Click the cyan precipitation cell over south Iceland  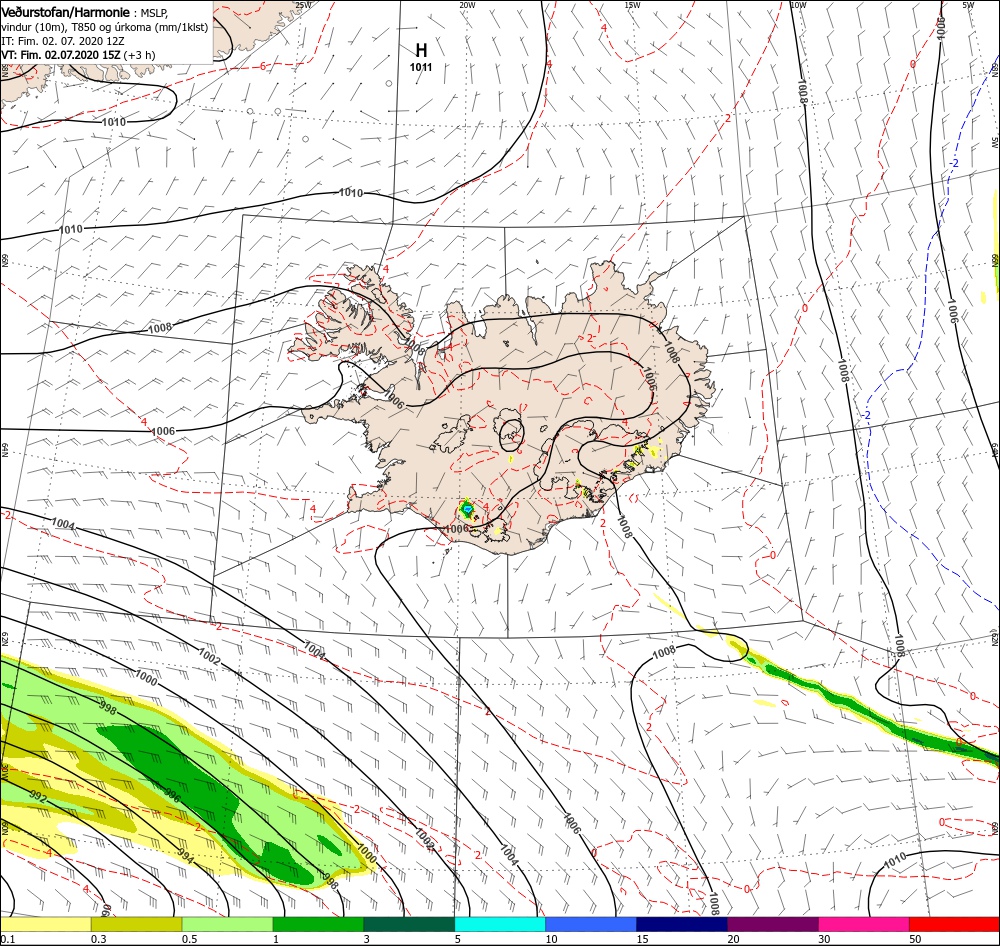click(x=467, y=508)
